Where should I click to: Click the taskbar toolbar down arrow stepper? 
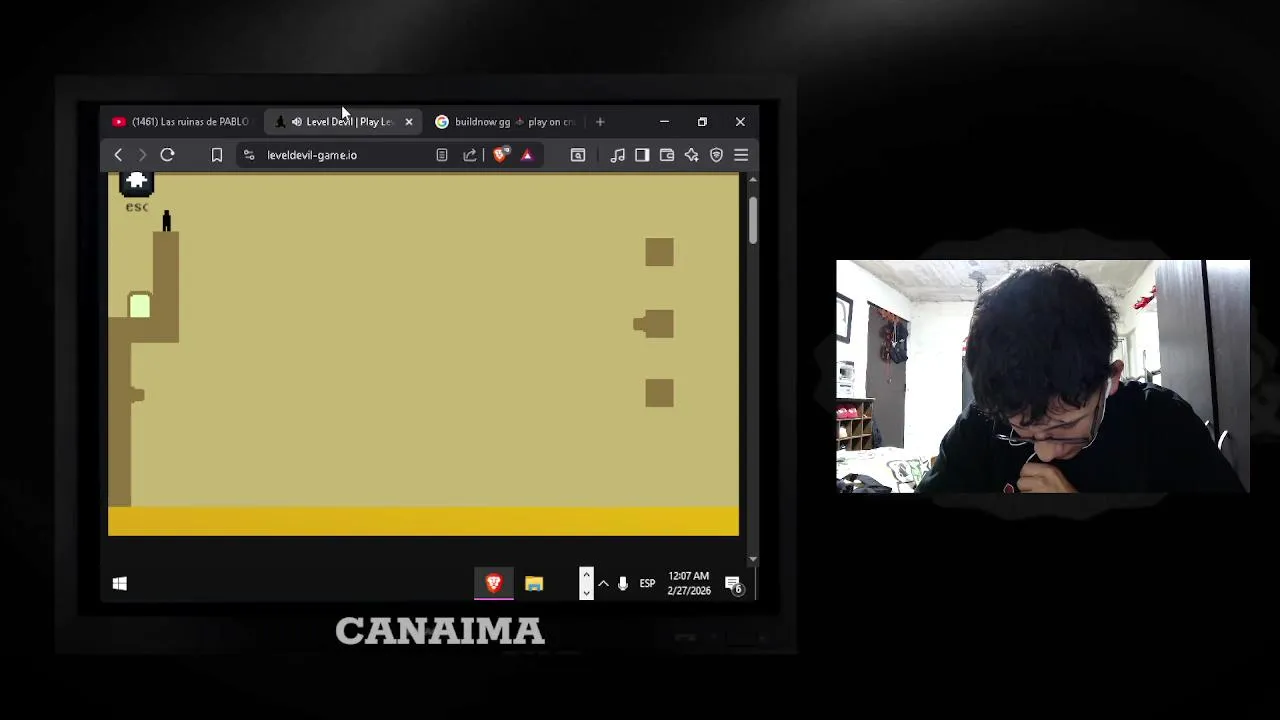pos(586,593)
